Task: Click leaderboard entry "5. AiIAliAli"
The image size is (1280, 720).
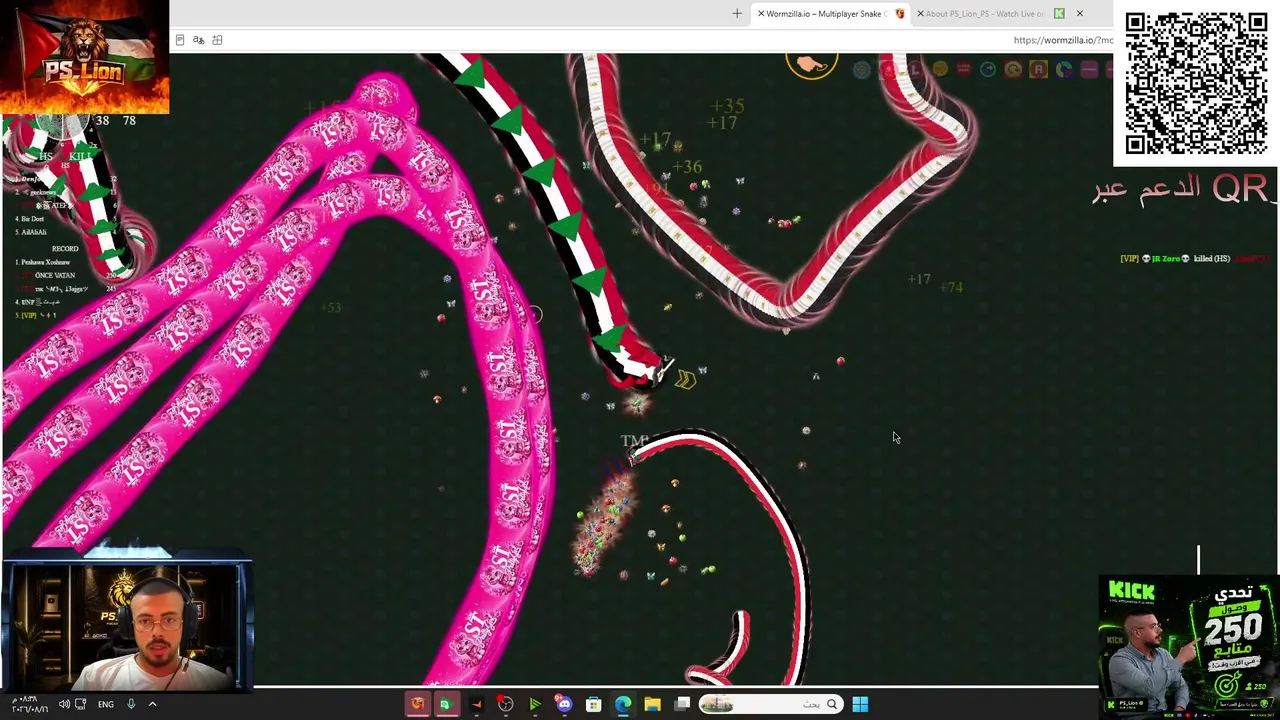Action: tap(31, 232)
